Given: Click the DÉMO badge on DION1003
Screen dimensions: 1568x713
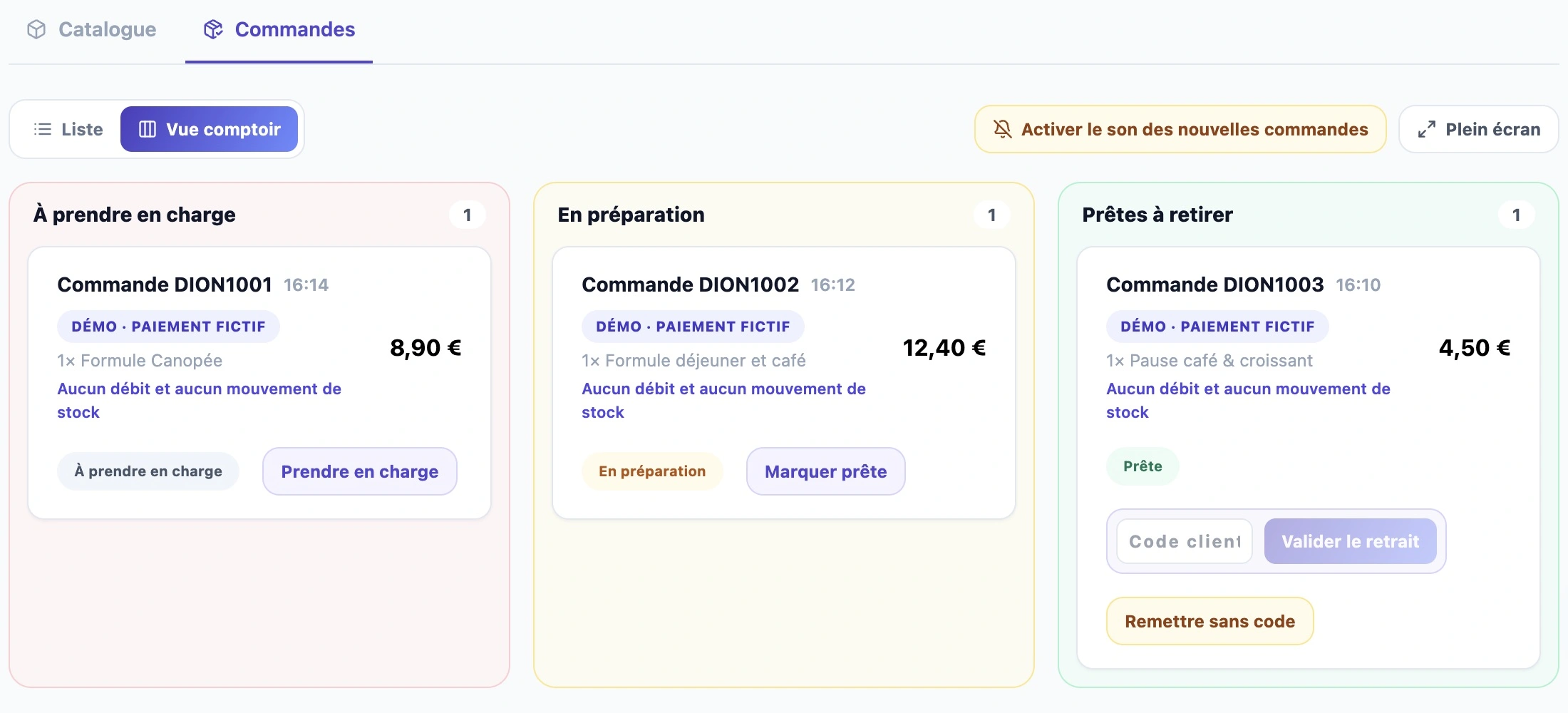Looking at the screenshot, I should pyautogui.click(x=1217, y=327).
